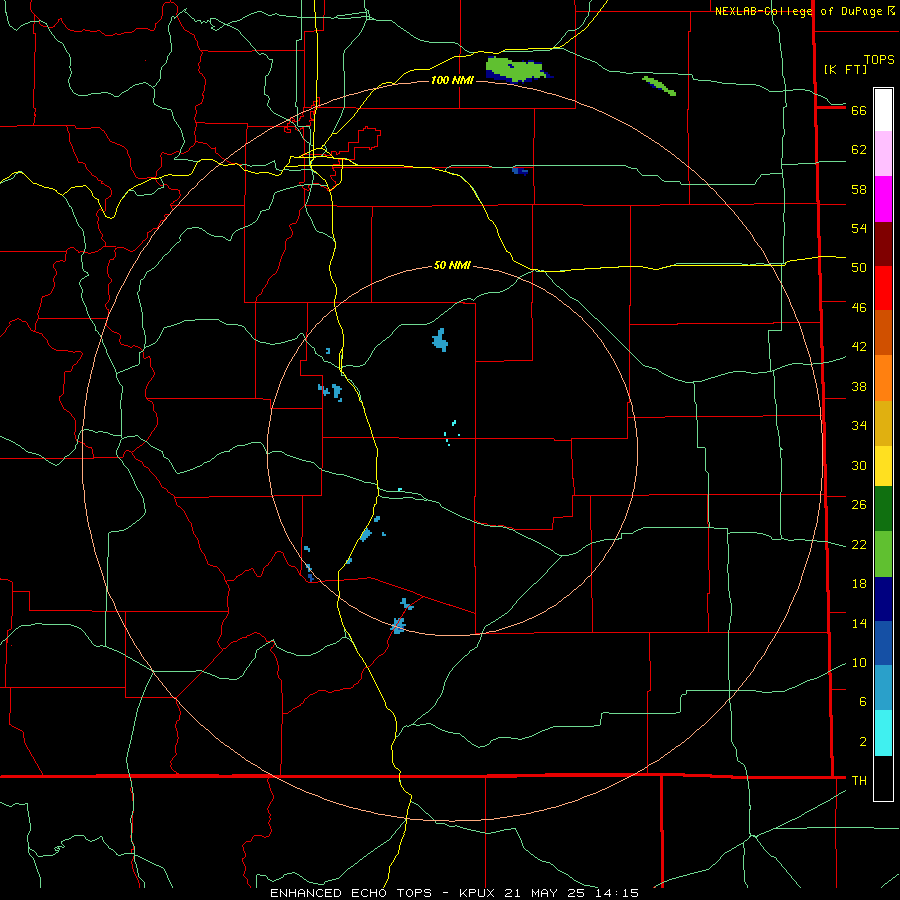Click the dark green legend swatch

[883, 509]
